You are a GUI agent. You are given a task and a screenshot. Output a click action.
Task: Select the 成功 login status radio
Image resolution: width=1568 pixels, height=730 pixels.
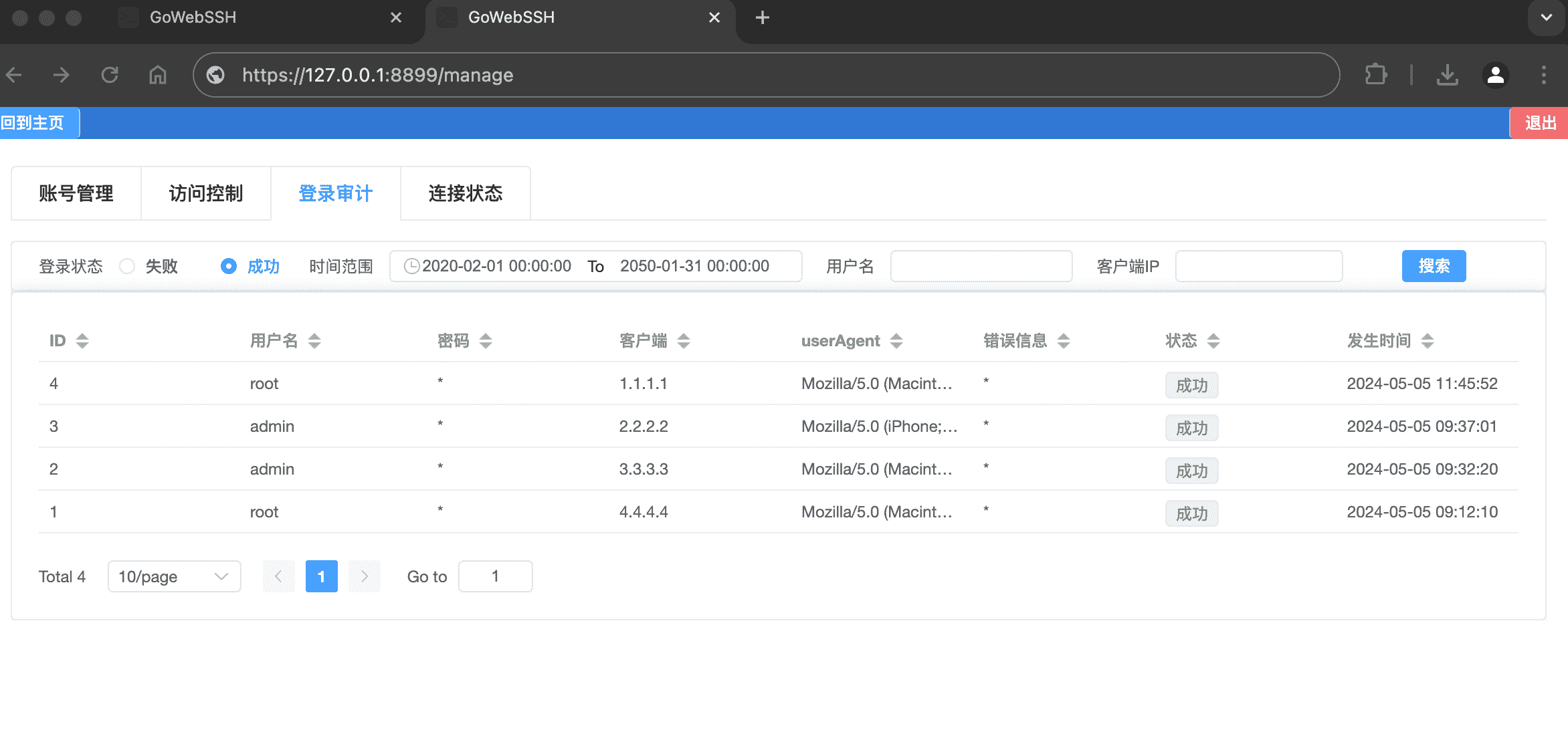click(229, 266)
